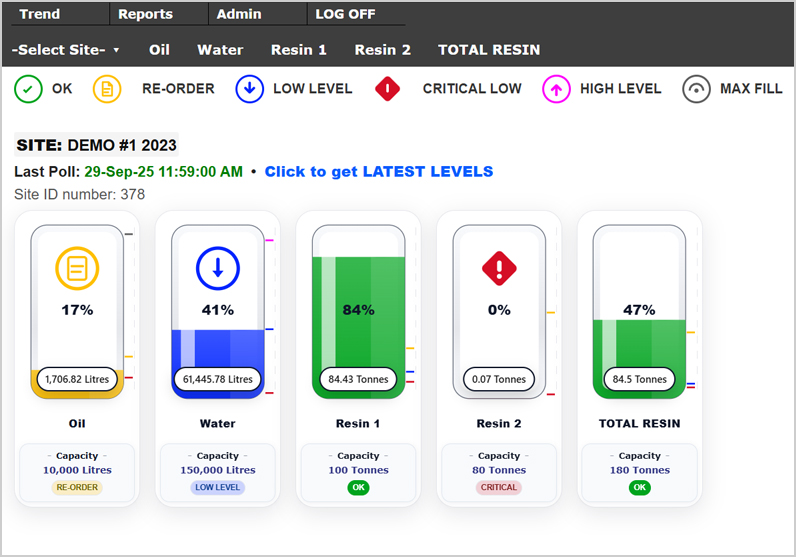The image size is (796, 557).
Task: Click the LOW LEVEL status badge under Water
Action: click(x=218, y=487)
